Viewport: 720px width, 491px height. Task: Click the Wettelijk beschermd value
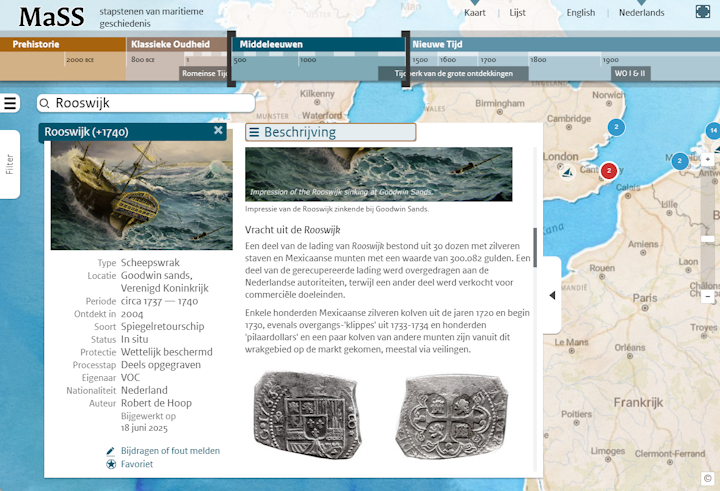[x=167, y=352]
